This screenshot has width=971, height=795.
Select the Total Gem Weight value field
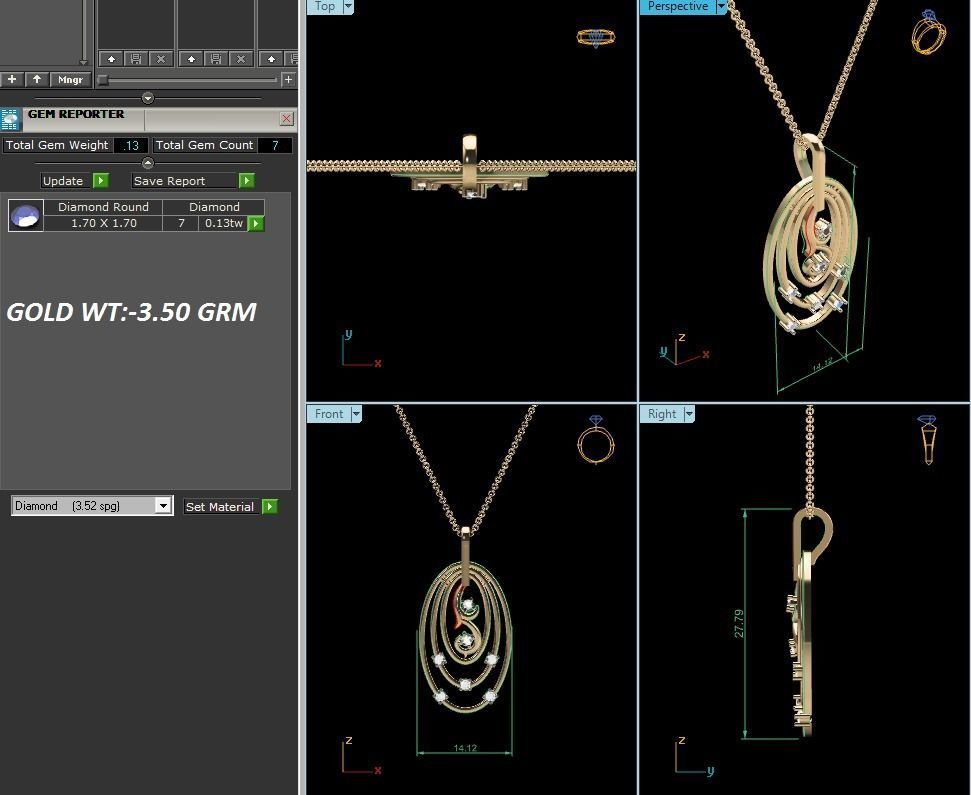(131, 146)
